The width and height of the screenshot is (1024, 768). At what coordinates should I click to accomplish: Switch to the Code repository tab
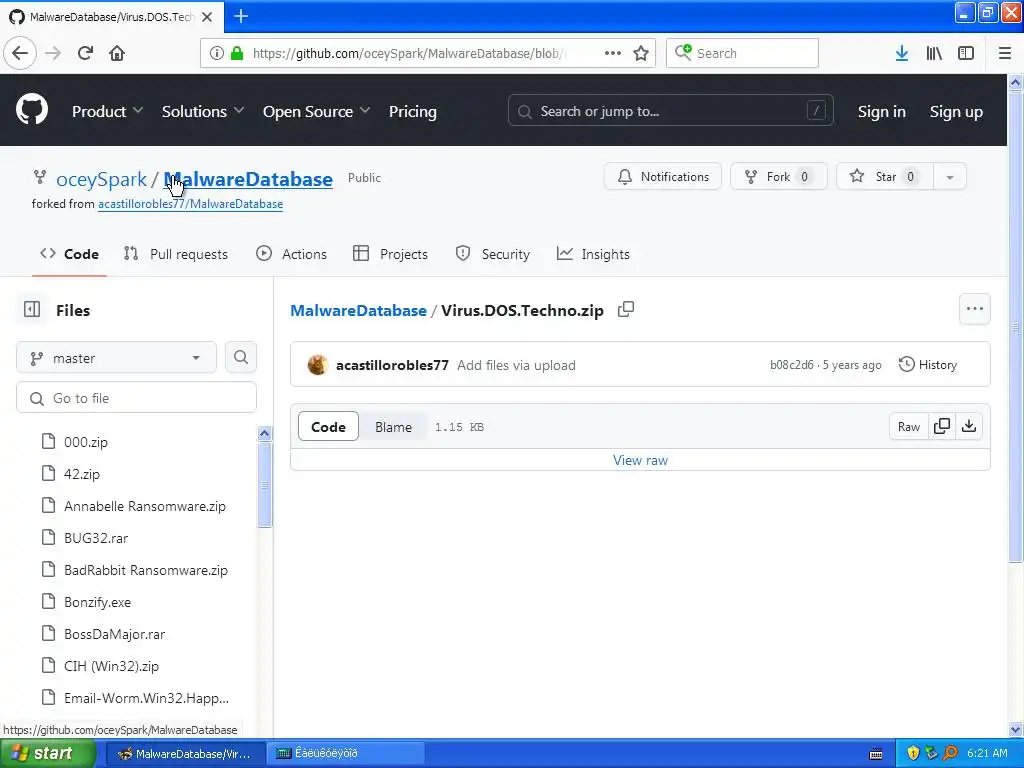[x=69, y=254]
